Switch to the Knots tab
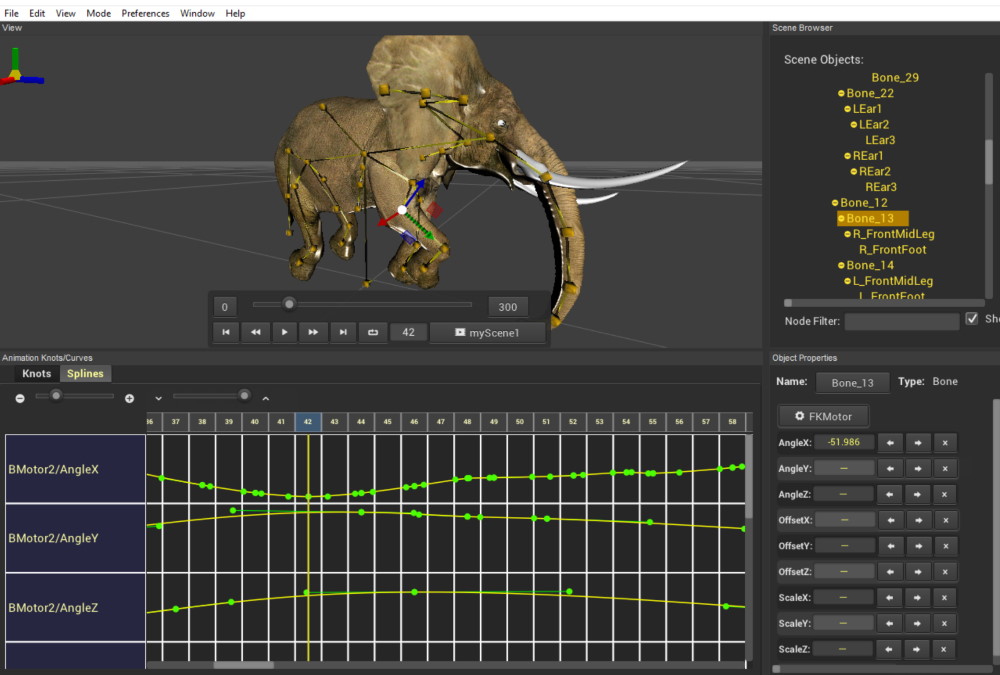 [x=36, y=374]
